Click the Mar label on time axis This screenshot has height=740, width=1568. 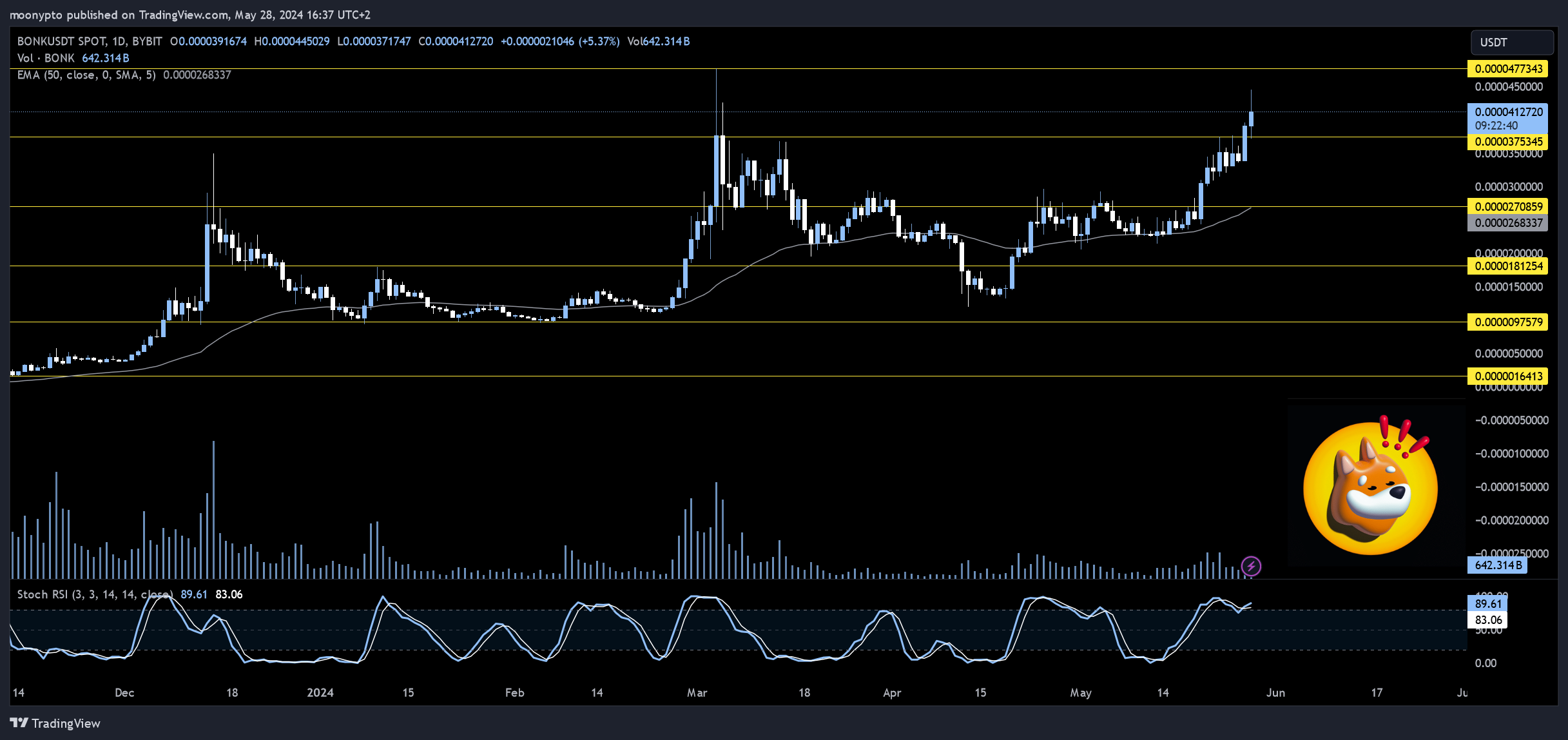click(697, 693)
